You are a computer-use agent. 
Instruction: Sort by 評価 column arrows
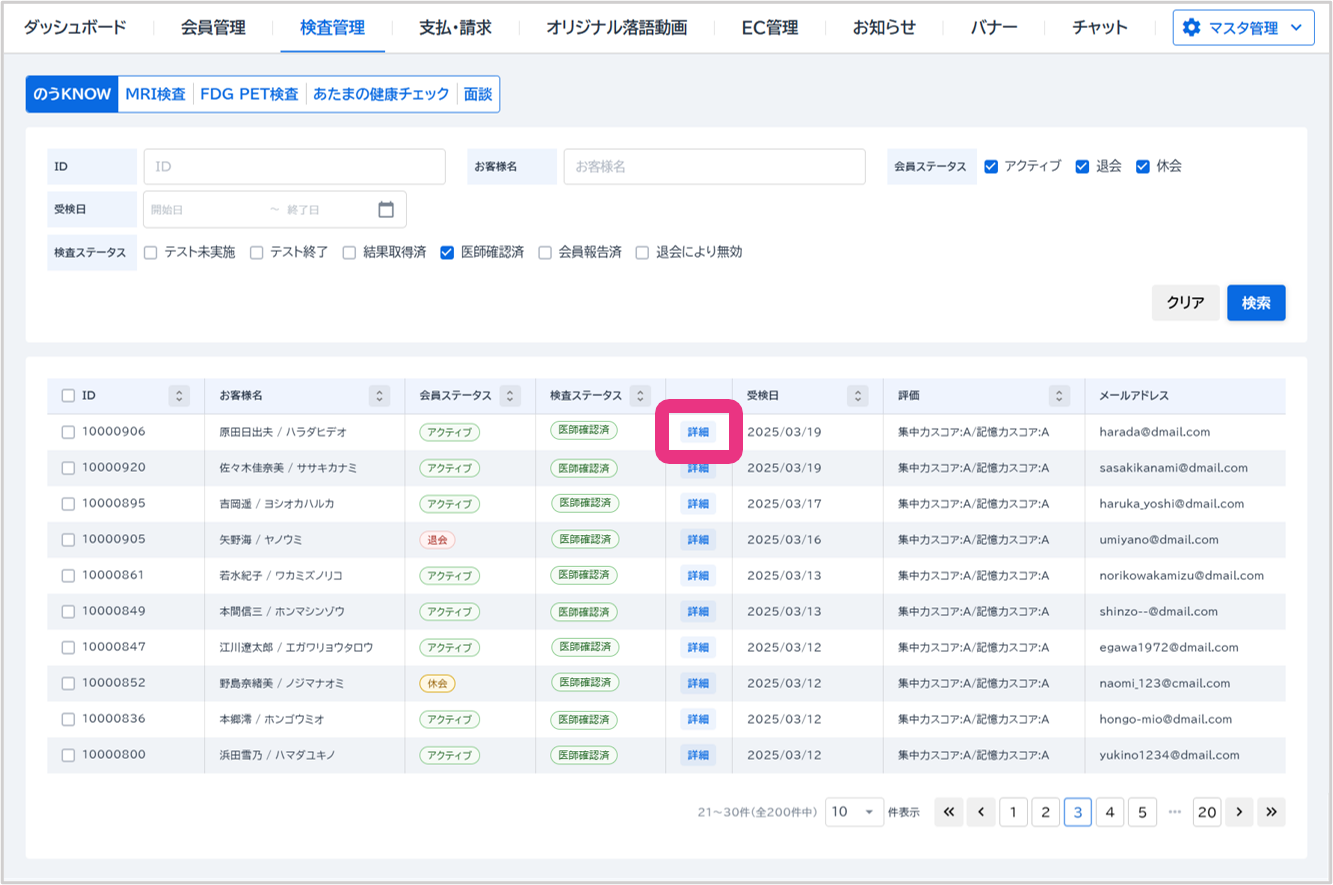(x=1059, y=396)
